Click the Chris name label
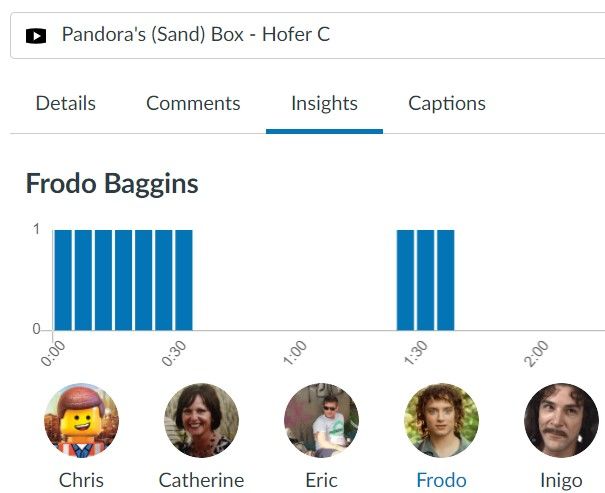The height and width of the screenshot is (493, 605). coord(81,480)
